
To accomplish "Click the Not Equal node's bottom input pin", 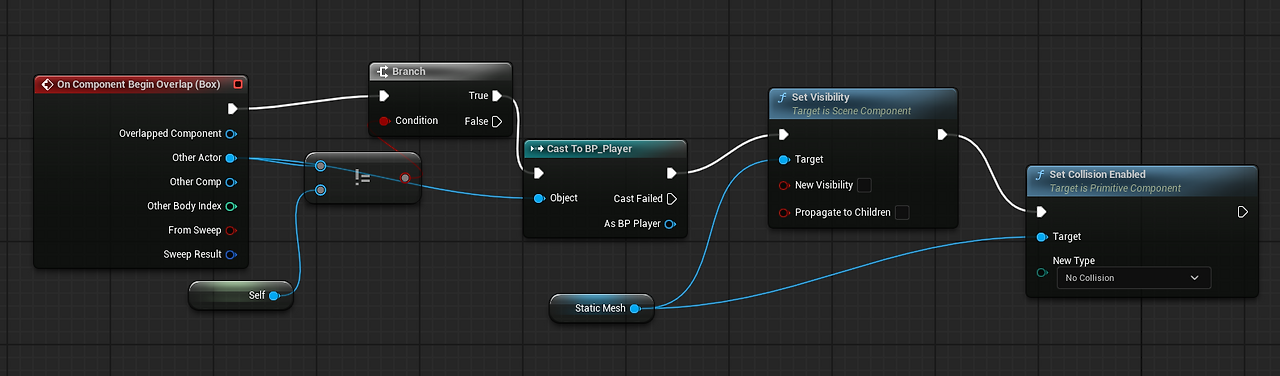I will [x=320, y=190].
